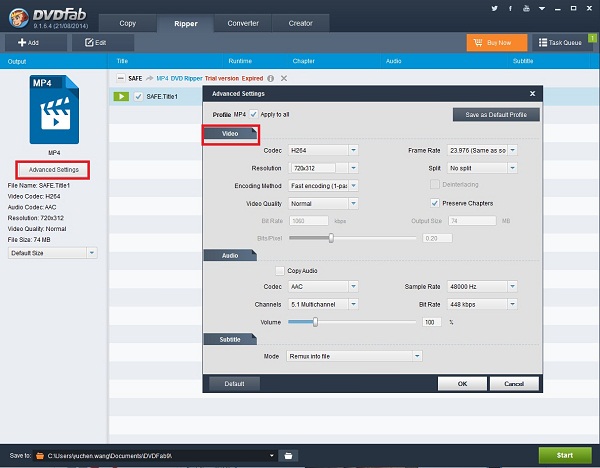Viewport: 600px width, 468px height.
Task: Open the Facebook icon in title bar
Action: point(510,8)
